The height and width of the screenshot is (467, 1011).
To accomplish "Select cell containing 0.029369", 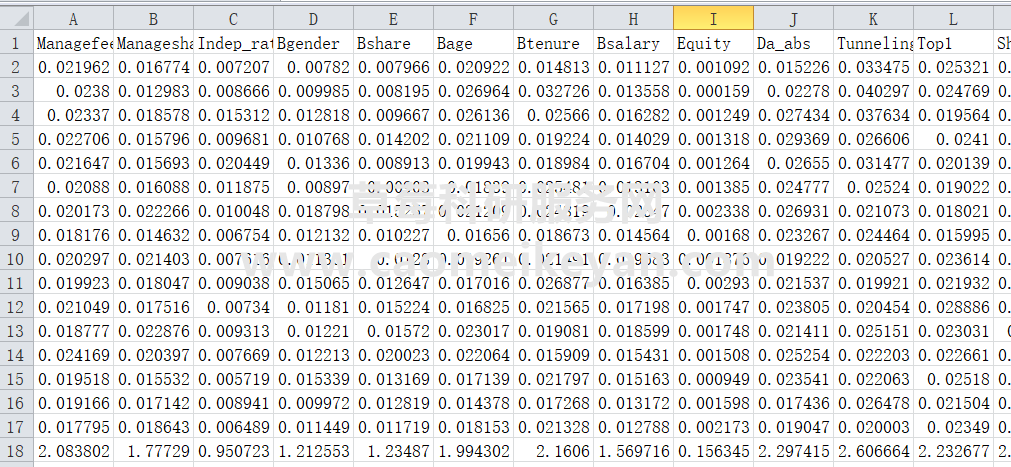I will [x=793, y=139].
